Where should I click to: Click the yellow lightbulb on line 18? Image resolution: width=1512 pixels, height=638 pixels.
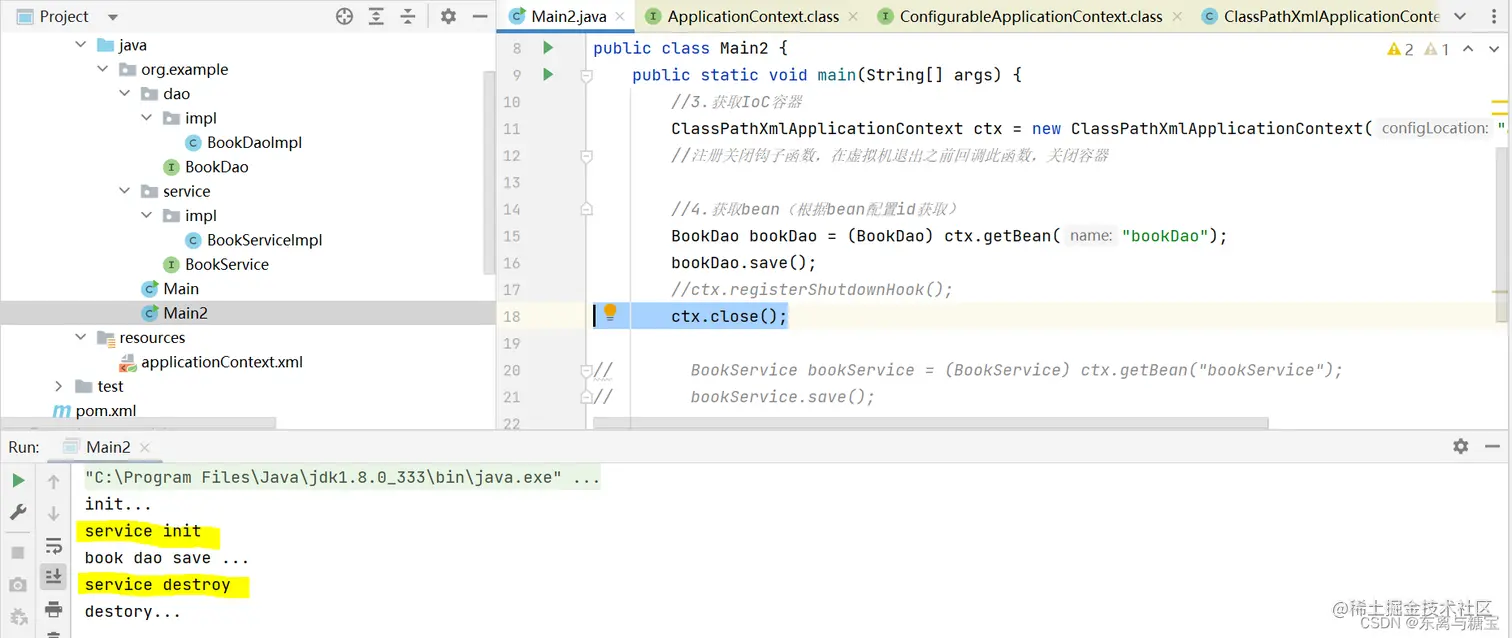tap(610, 314)
